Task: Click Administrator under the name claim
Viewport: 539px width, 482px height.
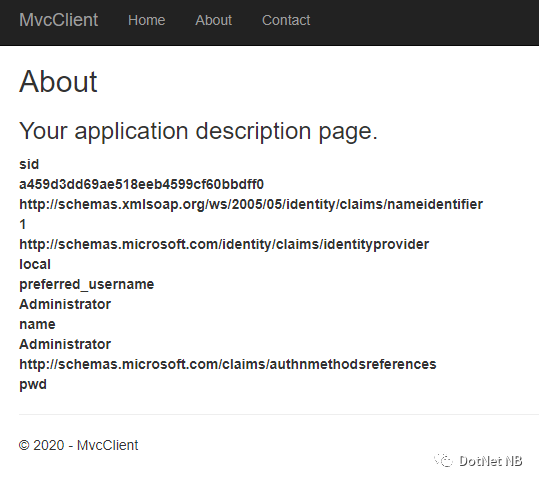Action: click(65, 344)
